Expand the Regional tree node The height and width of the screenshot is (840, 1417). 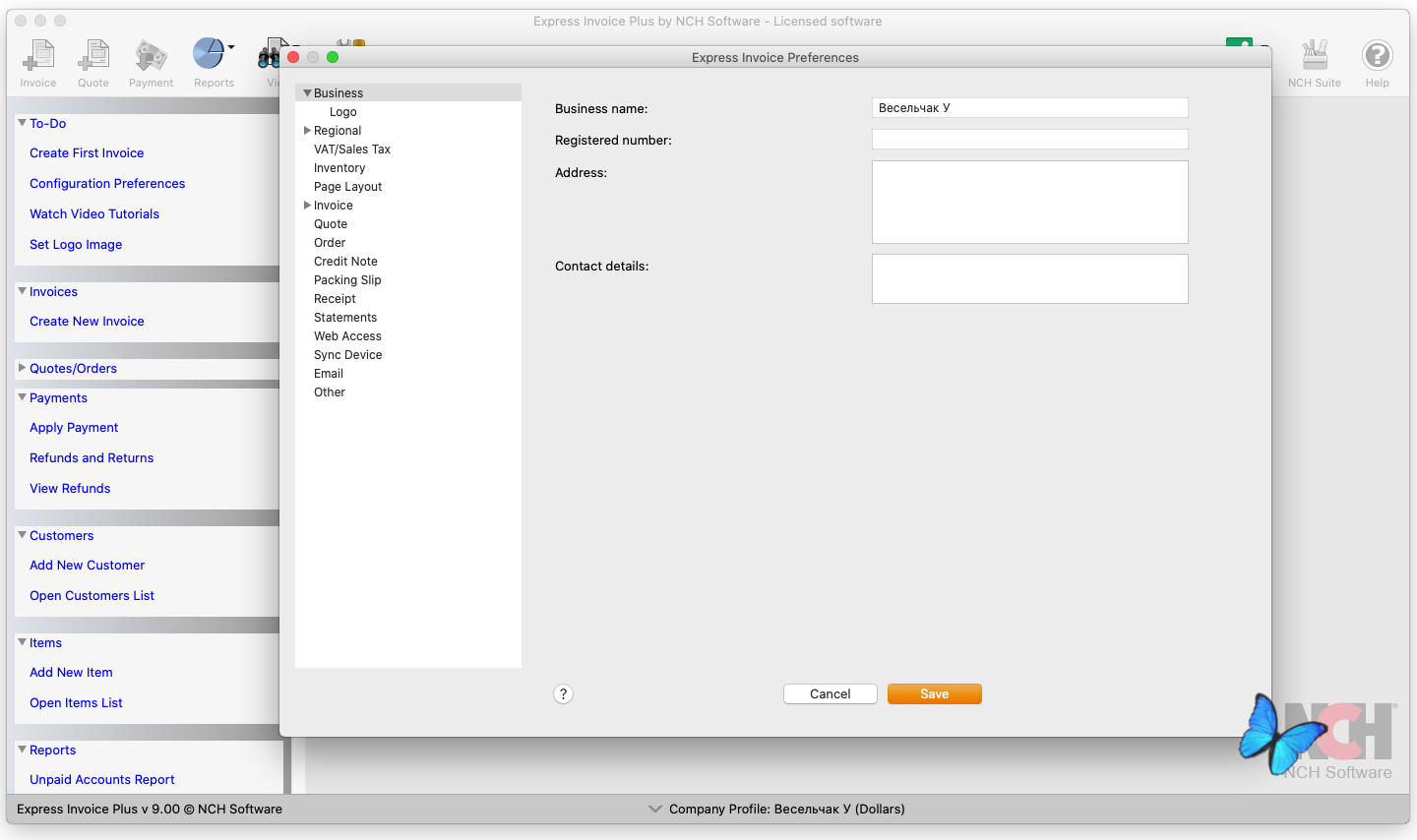point(307,130)
